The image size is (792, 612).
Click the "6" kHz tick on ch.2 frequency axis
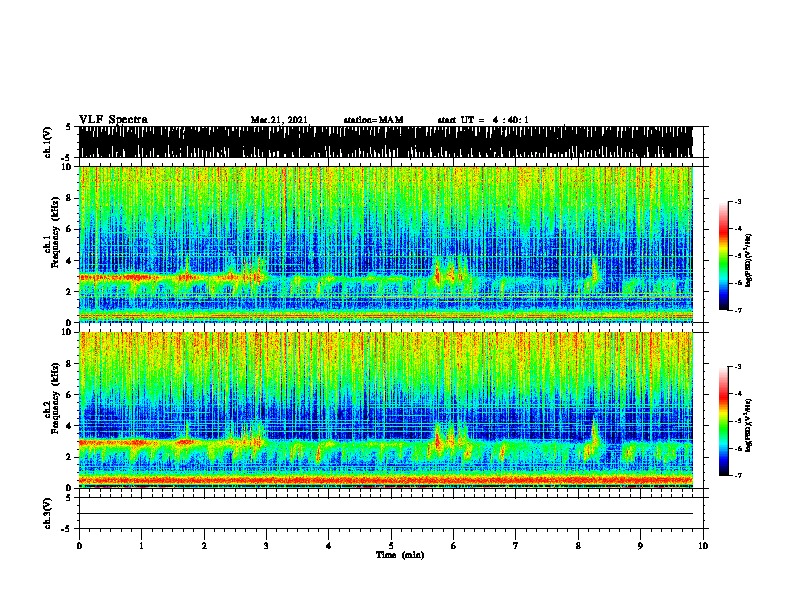pos(71,394)
